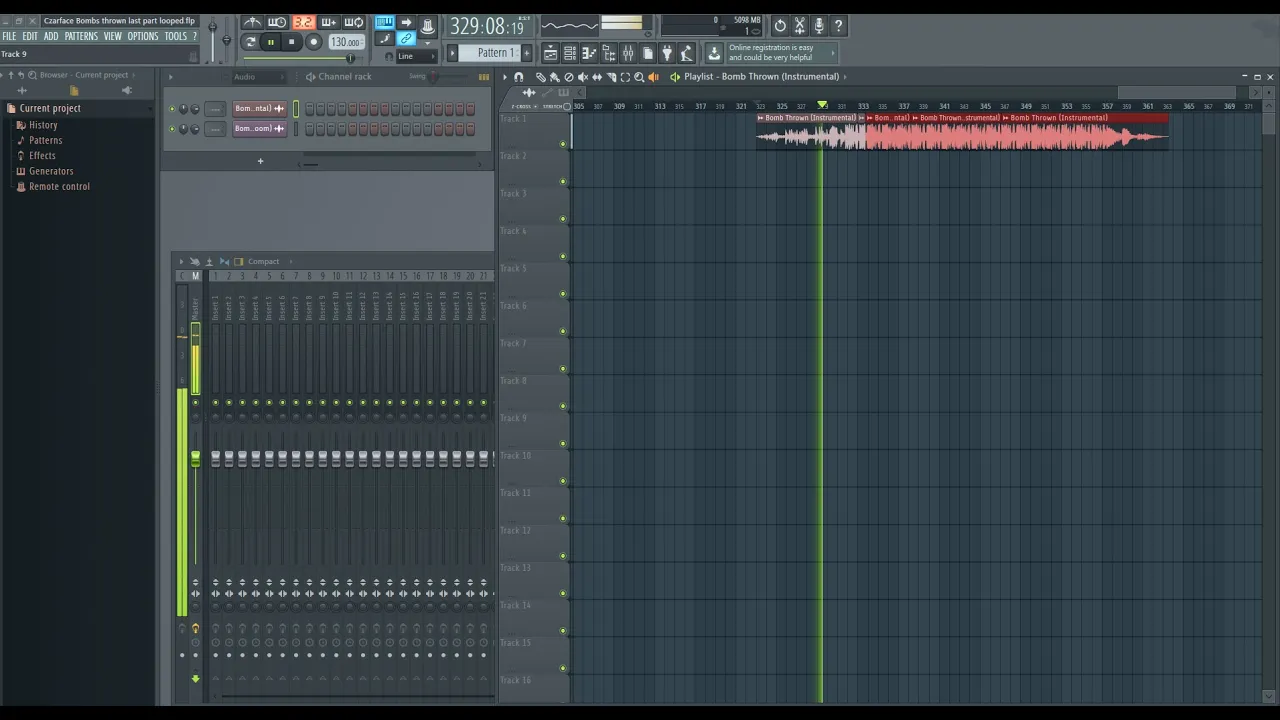This screenshot has height=720, width=1280.
Task: Pause playback with the transport button
Action: click(270, 42)
